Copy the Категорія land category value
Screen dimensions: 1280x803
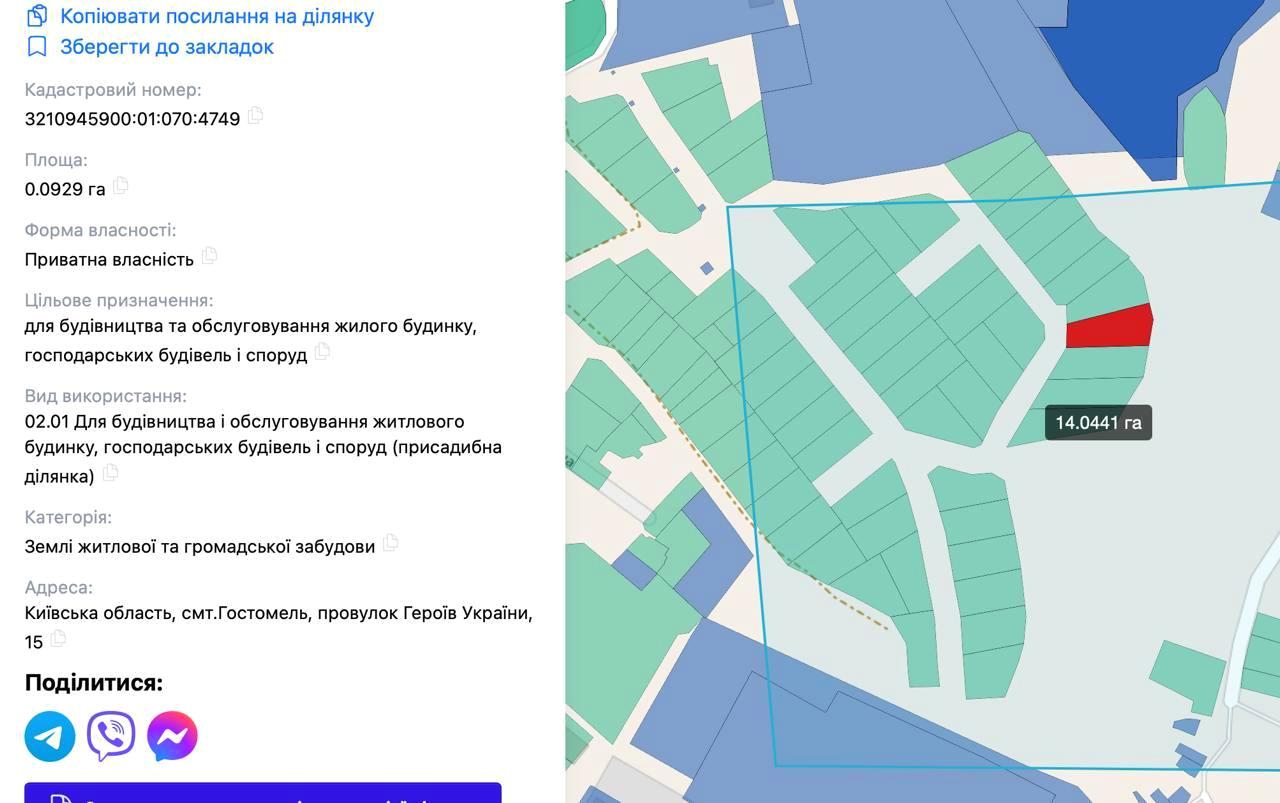click(390, 542)
